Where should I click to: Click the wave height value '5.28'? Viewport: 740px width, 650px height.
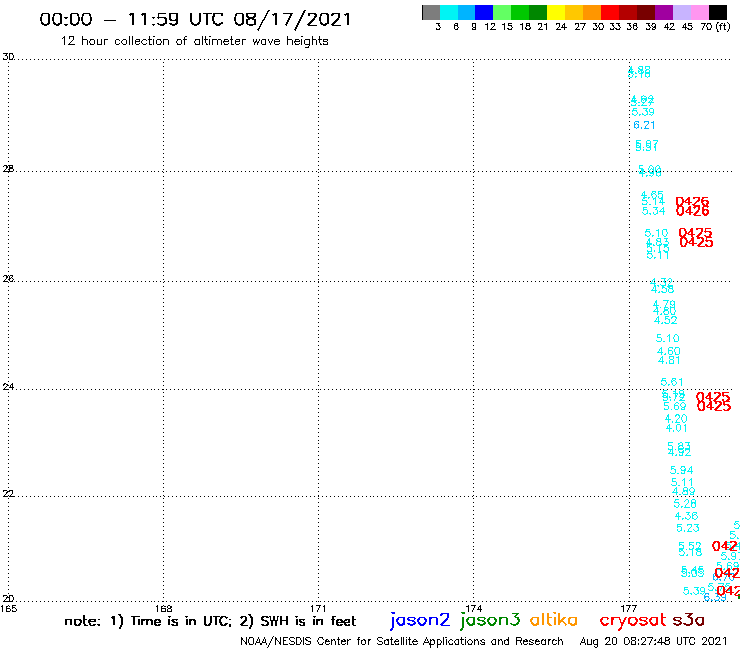685,504
